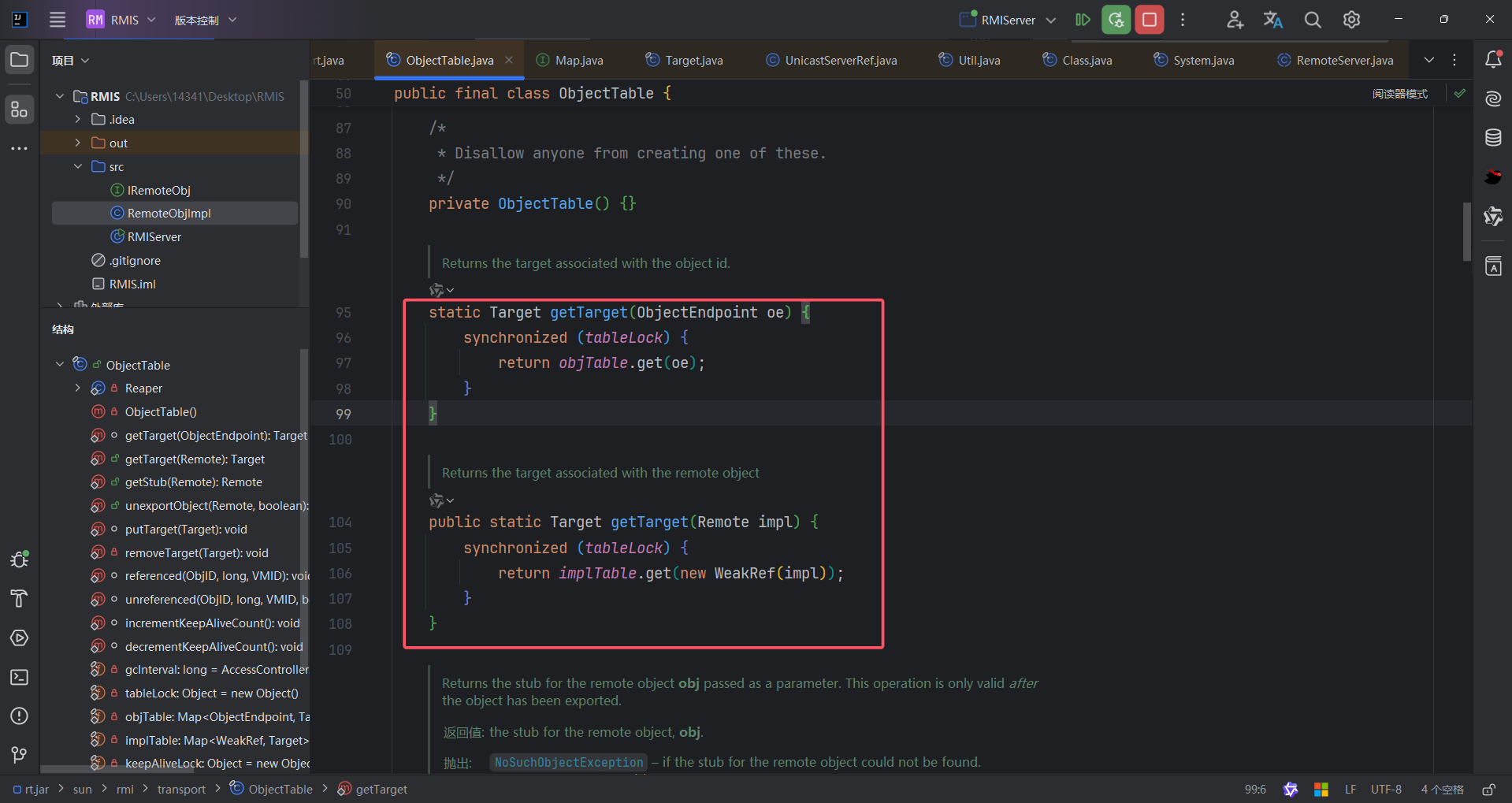Expand the Reaper class node

[x=77, y=388]
